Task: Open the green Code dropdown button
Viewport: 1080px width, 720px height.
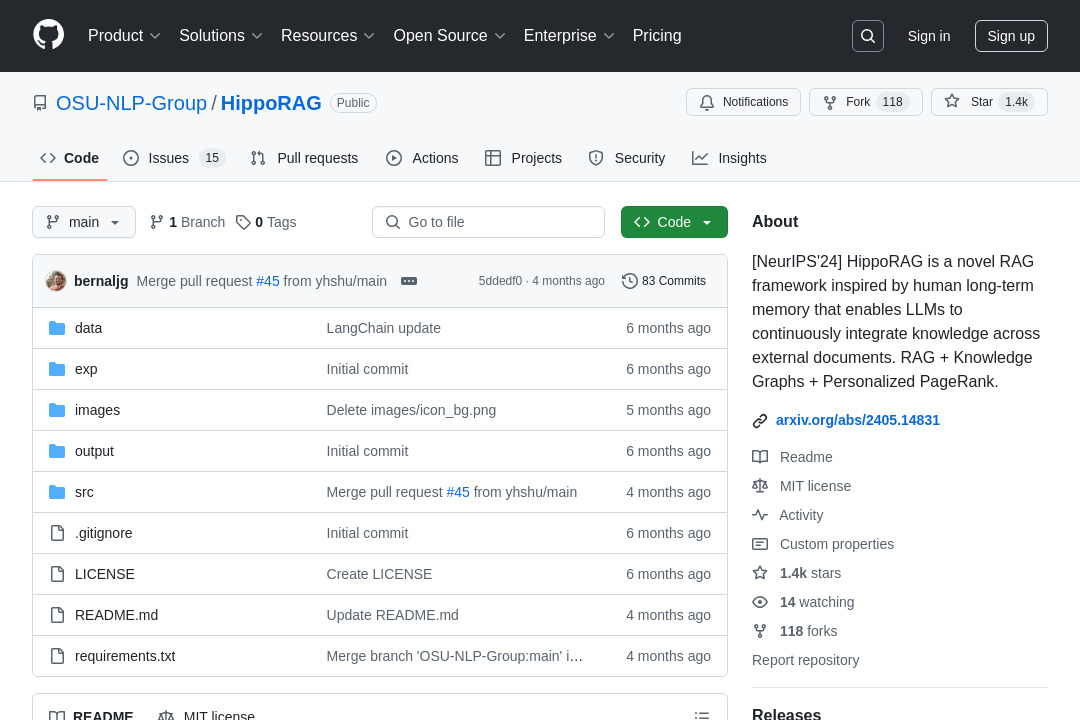Action: 674,222
